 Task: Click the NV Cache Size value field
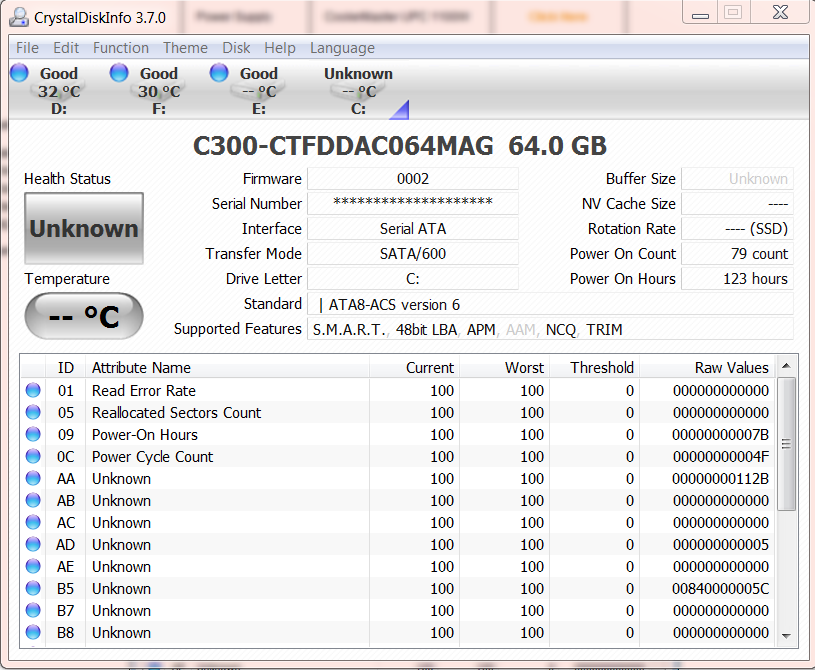[x=738, y=204]
